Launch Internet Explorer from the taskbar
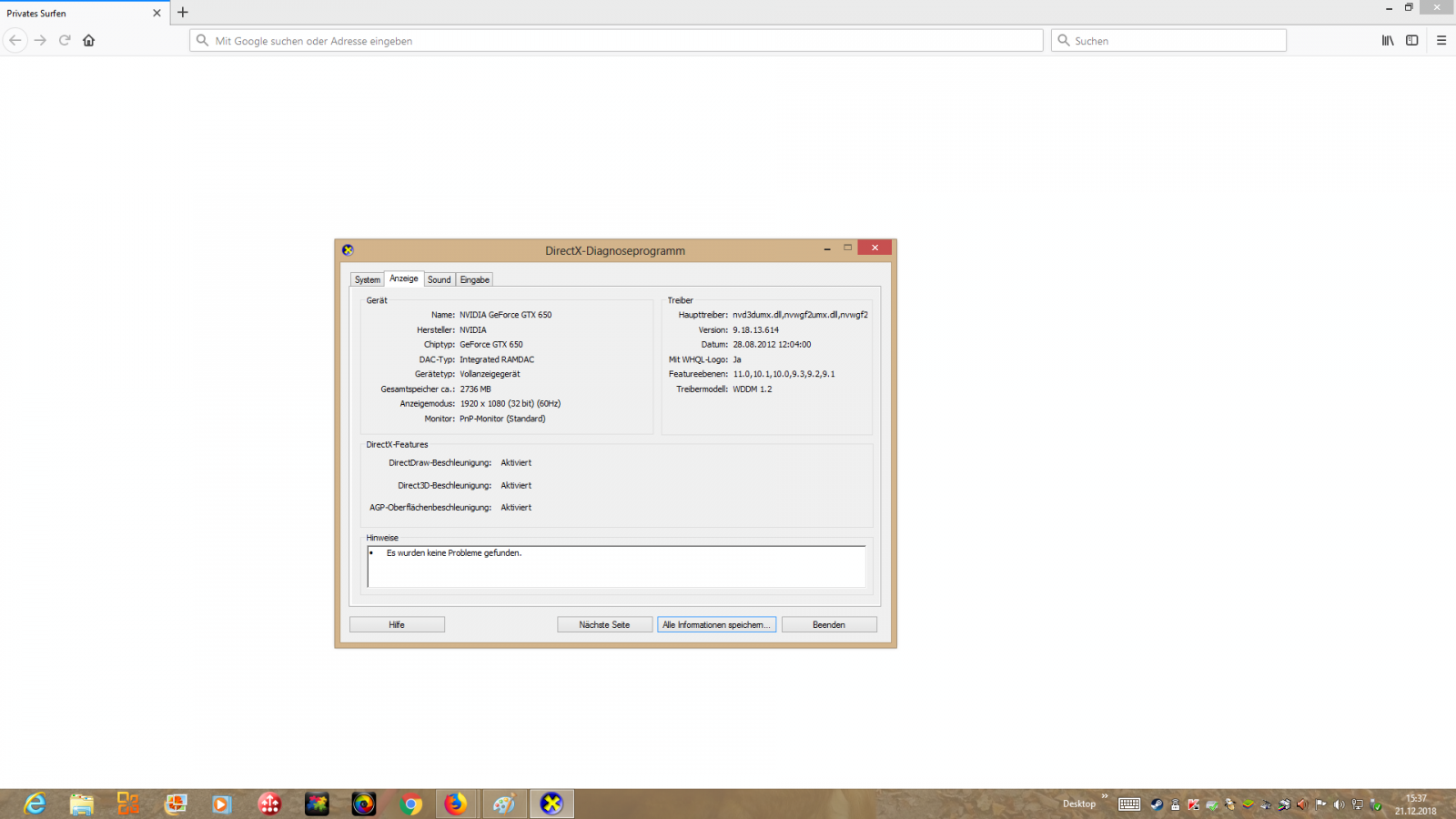The height and width of the screenshot is (819, 1456). tap(35, 804)
